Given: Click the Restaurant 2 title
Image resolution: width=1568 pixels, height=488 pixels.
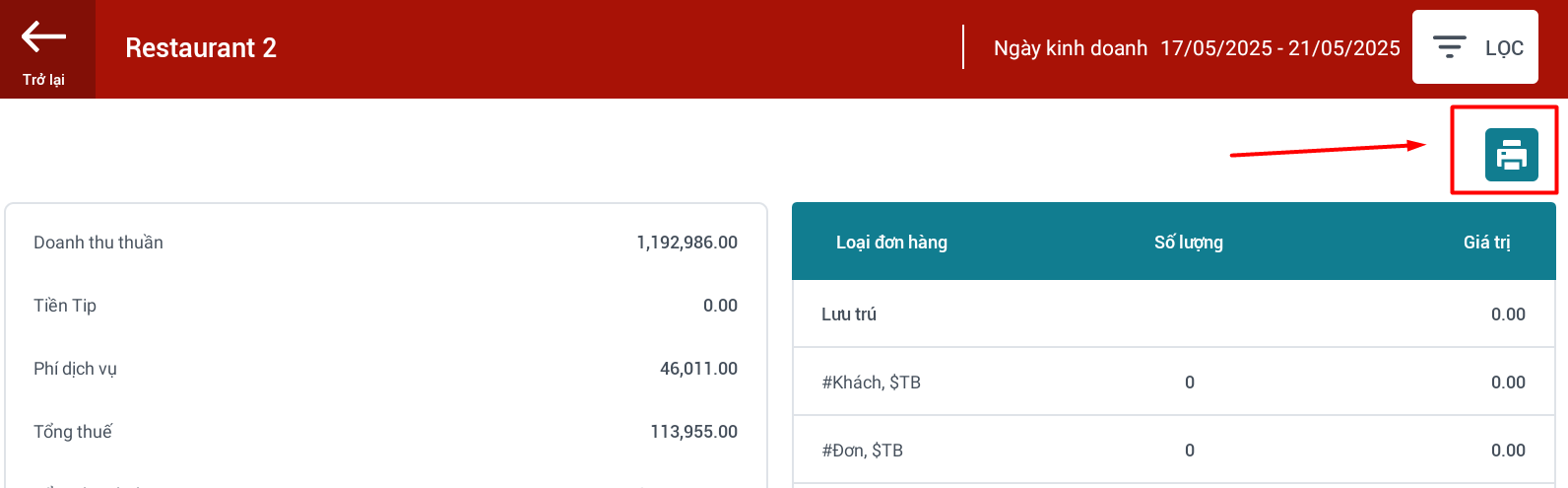Looking at the screenshot, I should pyautogui.click(x=201, y=48).
